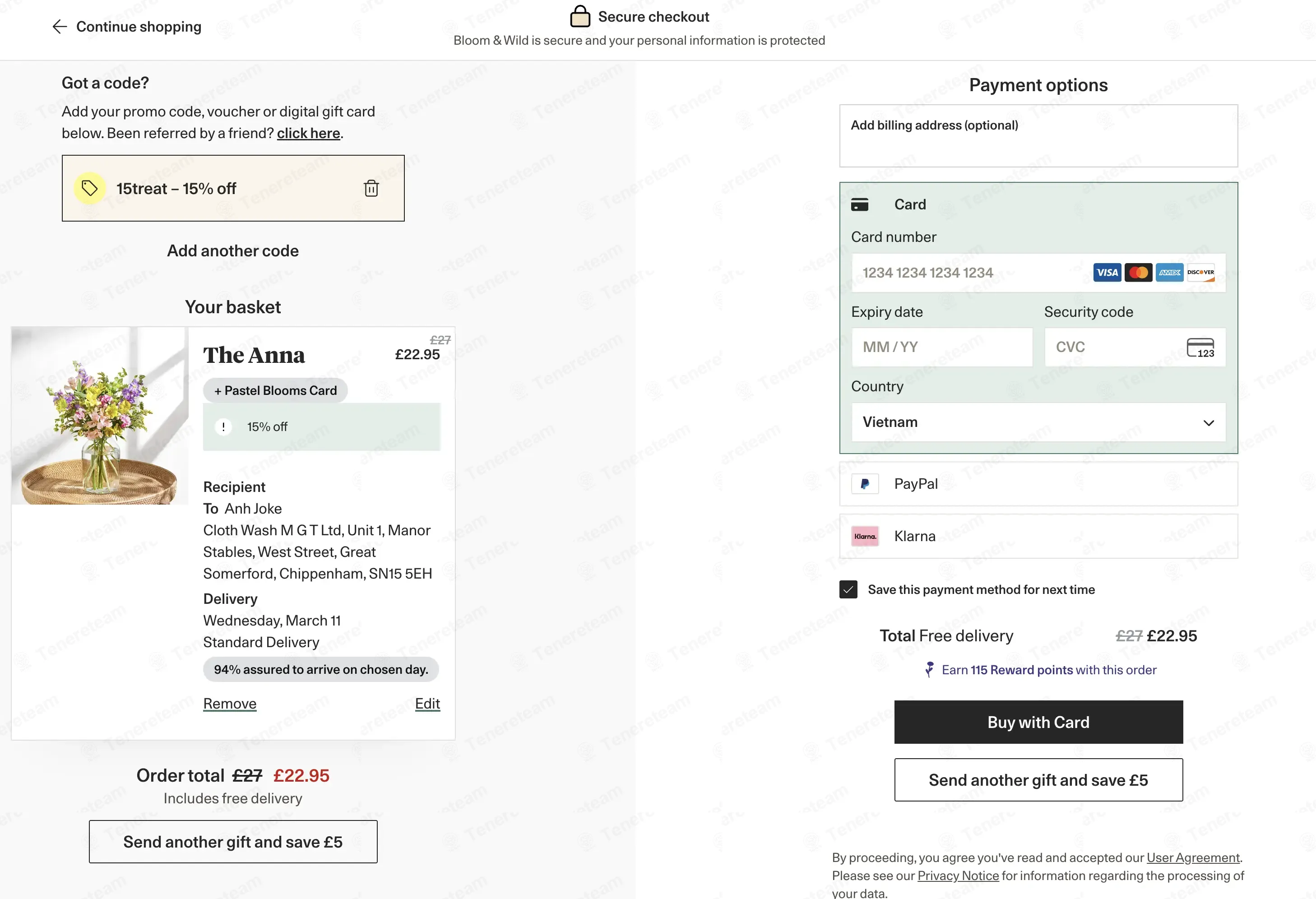
Task: Click the Standard Delivery text
Action: tap(261, 643)
